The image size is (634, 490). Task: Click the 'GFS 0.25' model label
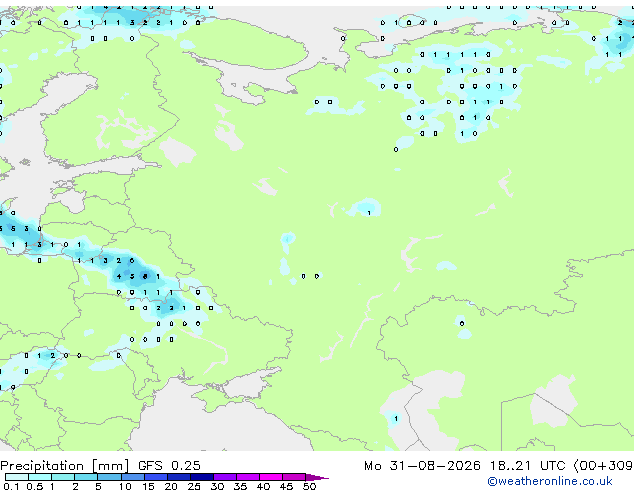coord(169,466)
